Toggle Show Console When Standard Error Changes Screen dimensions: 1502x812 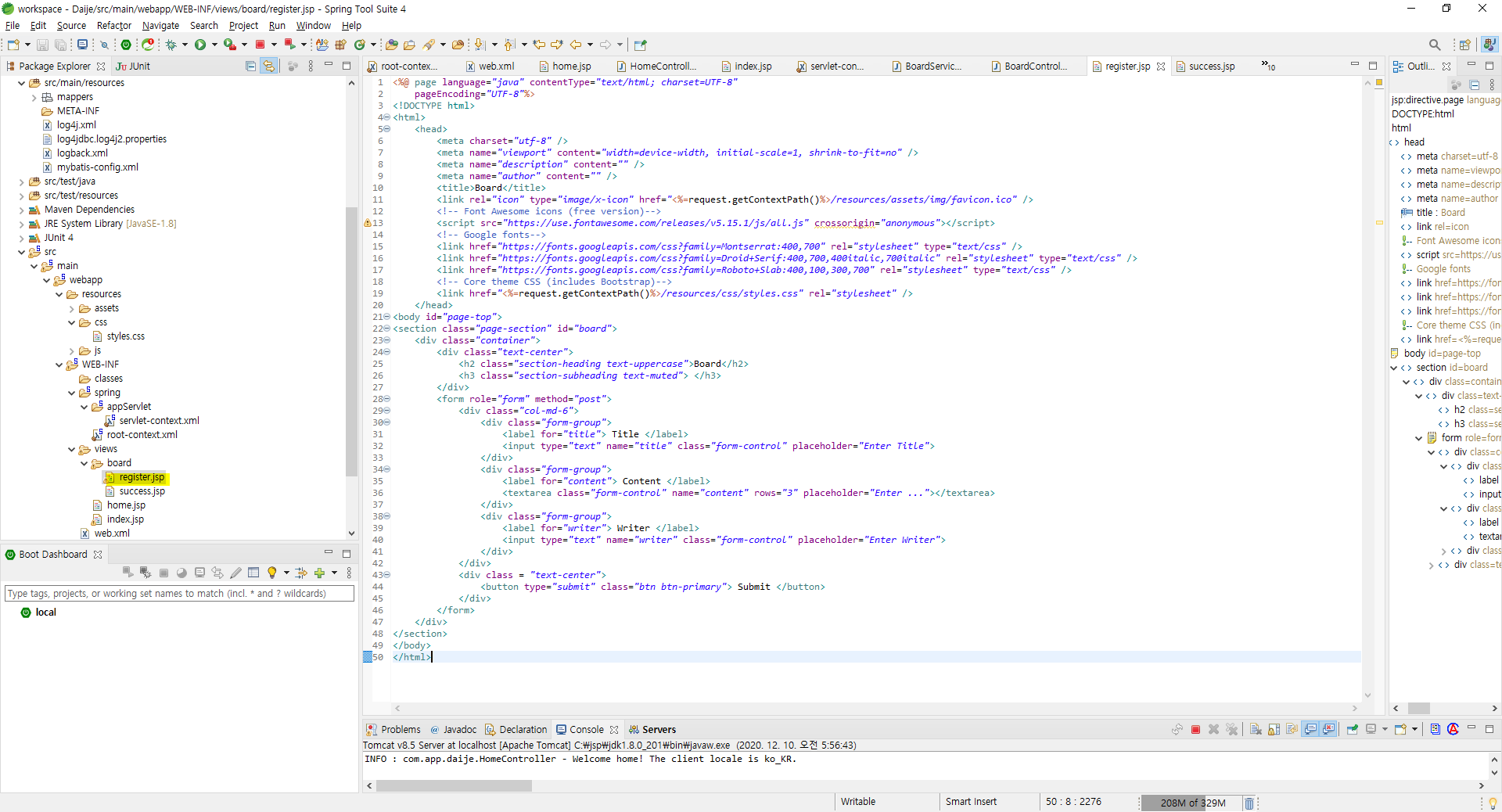tap(1328, 729)
